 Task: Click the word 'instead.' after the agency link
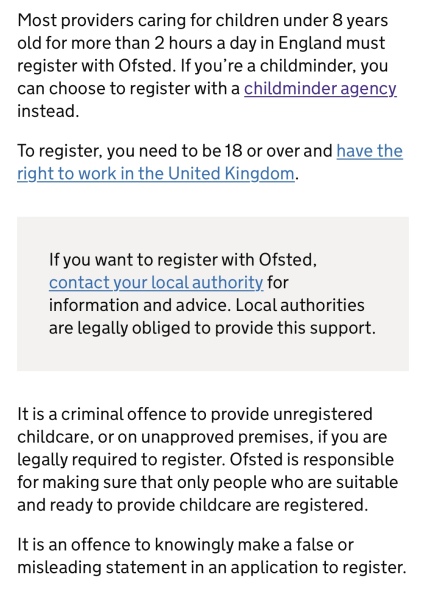[x=48, y=111]
